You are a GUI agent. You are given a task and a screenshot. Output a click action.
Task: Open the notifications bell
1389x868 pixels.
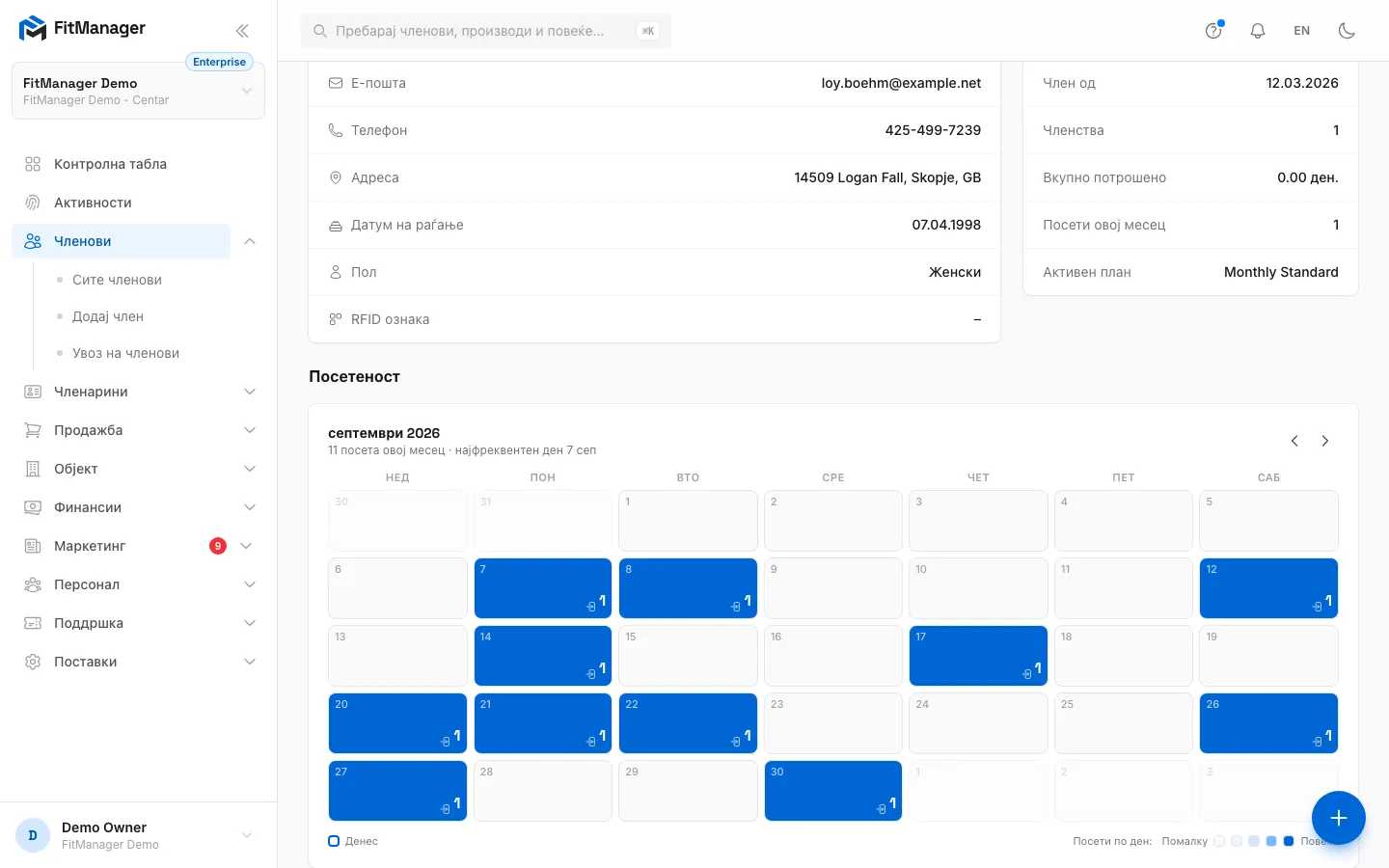coord(1258,31)
